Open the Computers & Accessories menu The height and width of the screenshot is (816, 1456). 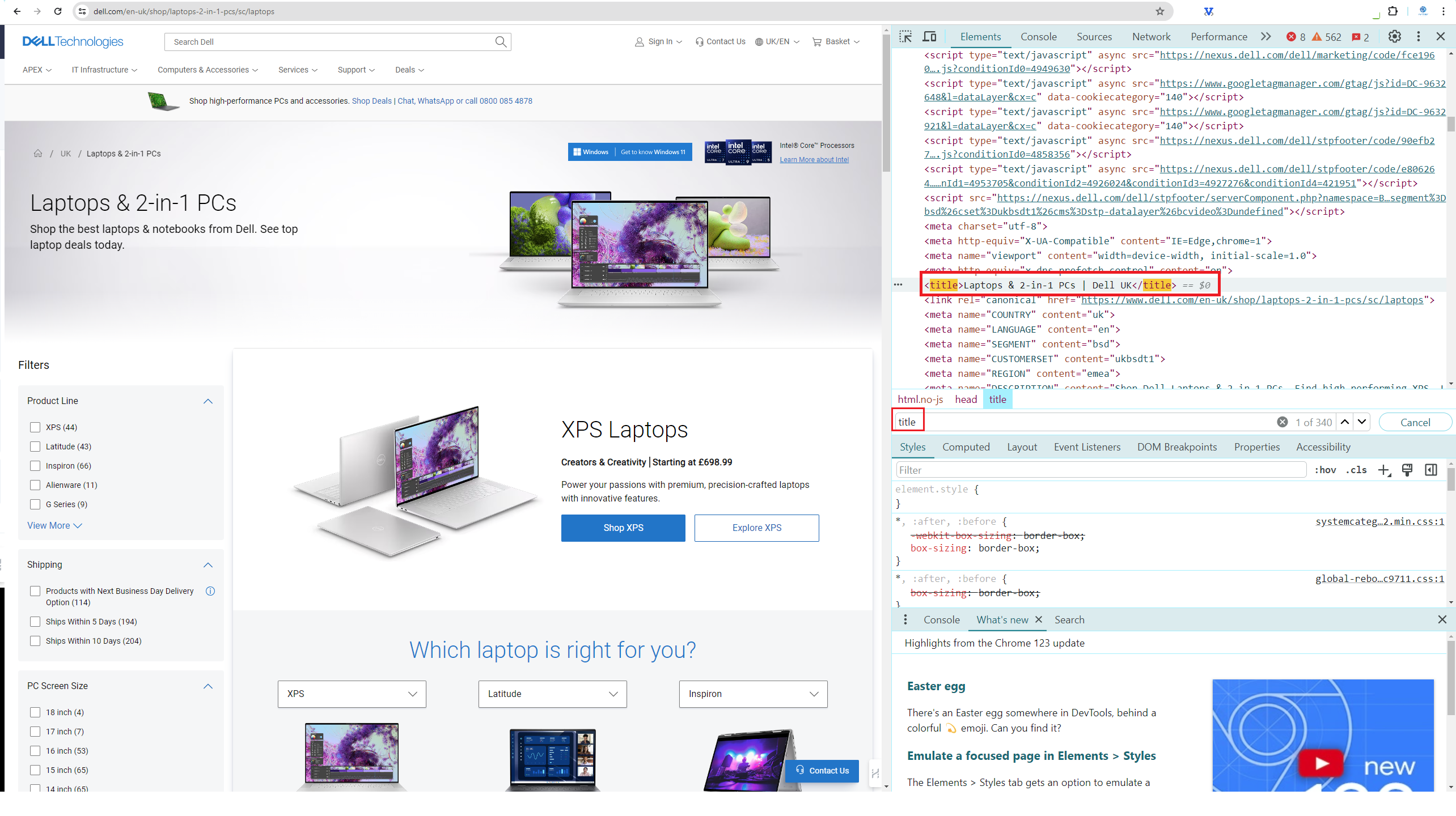[208, 70]
